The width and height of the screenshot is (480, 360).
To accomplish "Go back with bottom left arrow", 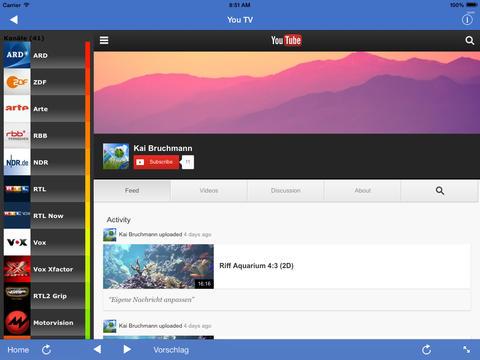I will coord(97,349).
